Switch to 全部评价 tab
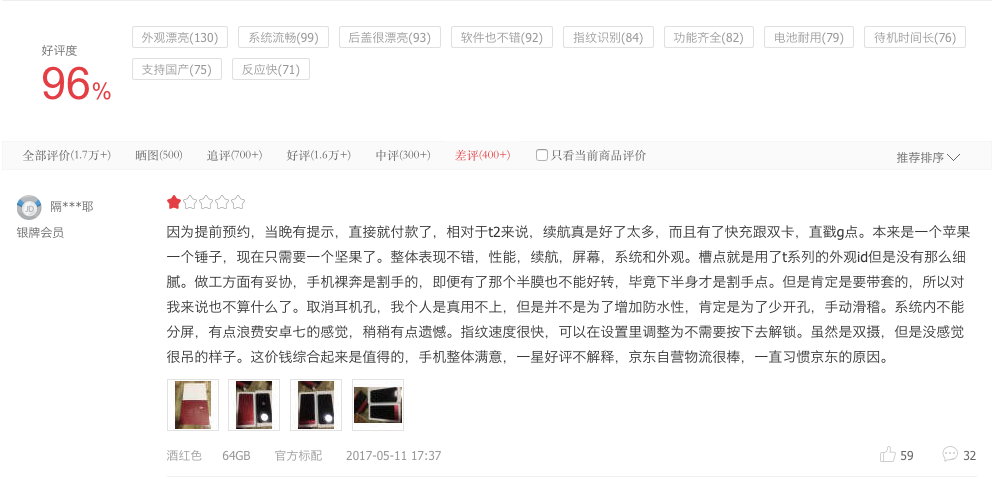The image size is (996, 477). tap(67, 155)
